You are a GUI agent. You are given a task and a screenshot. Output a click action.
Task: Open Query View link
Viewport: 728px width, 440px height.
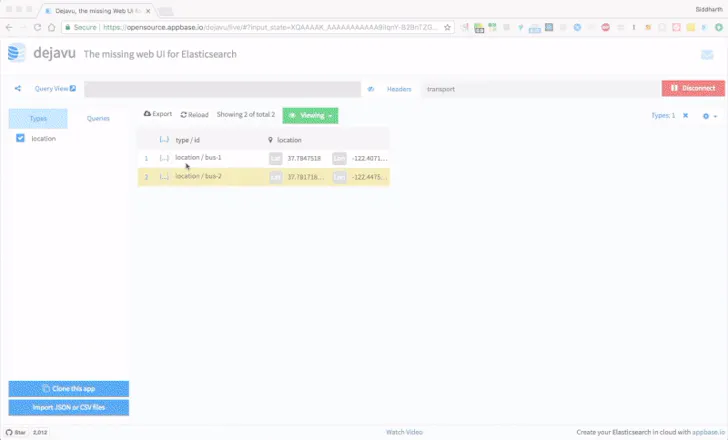pyautogui.click(x=55, y=88)
